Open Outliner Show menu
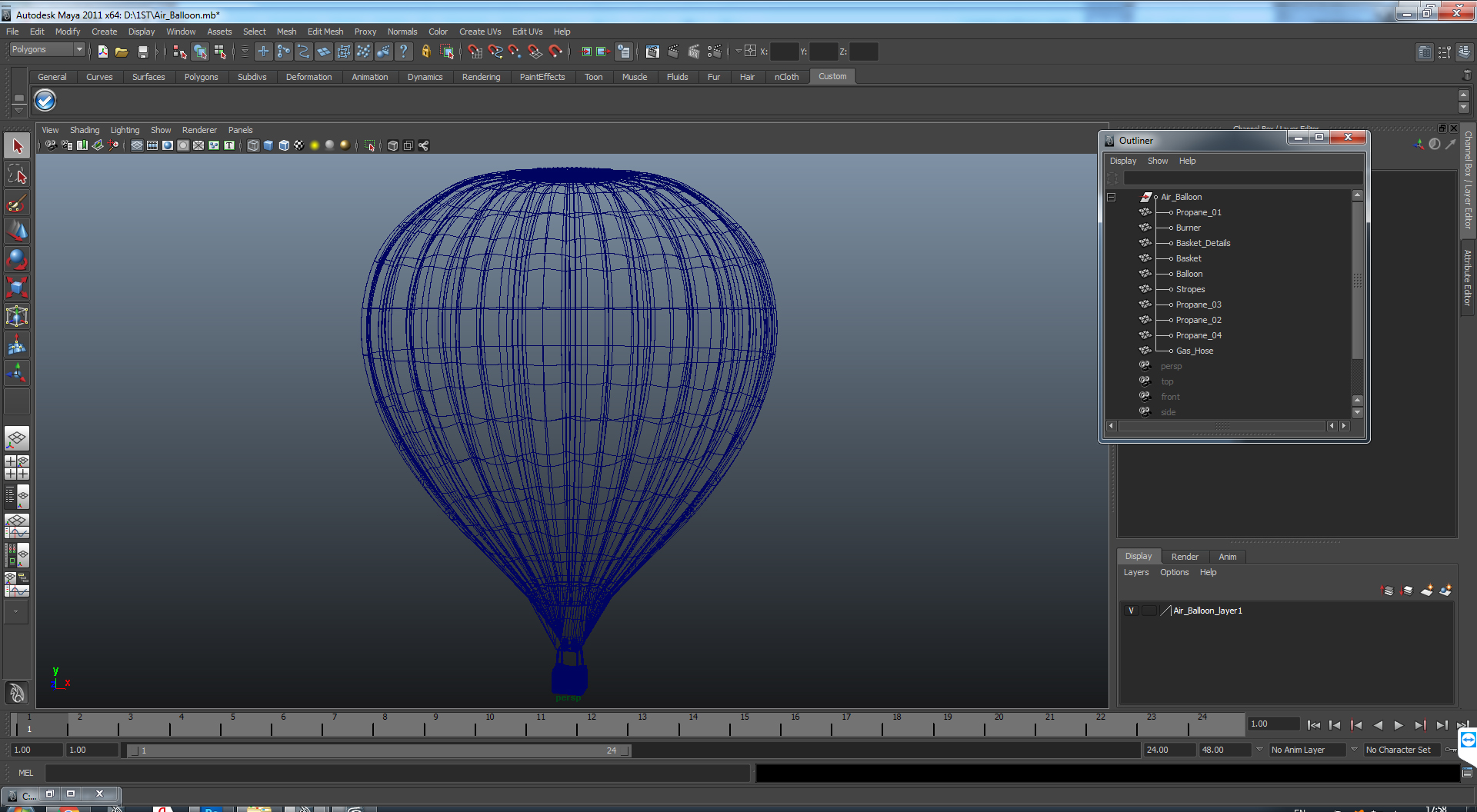 1158,161
